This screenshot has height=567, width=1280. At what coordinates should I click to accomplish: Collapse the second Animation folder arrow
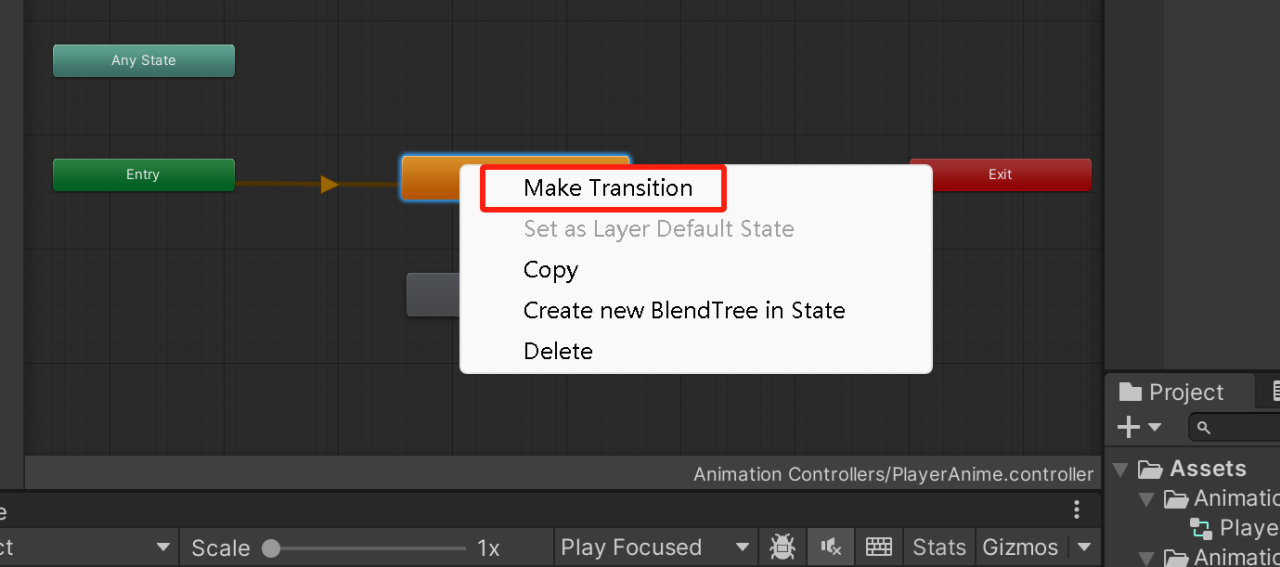click(1147, 557)
